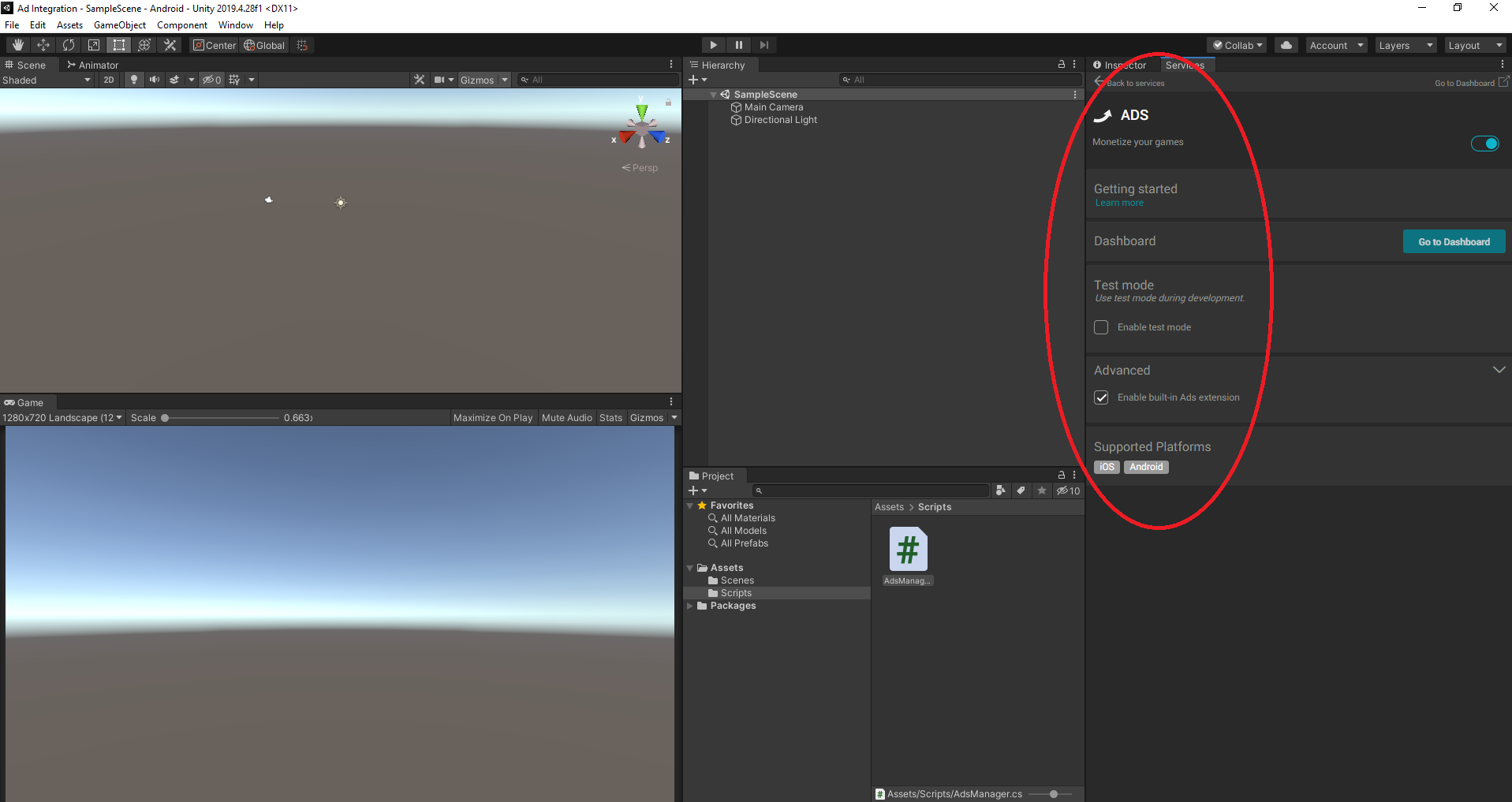Select the Rotate tool
The height and width of the screenshot is (802, 1512).
point(68,45)
